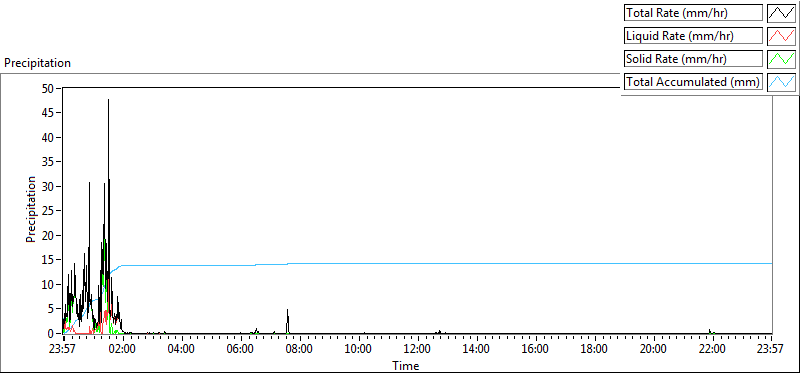Image resolution: width=800 pixels, height=373 pixels.
Task: Click the 02:00 time axis label
Action: (123, 350)
